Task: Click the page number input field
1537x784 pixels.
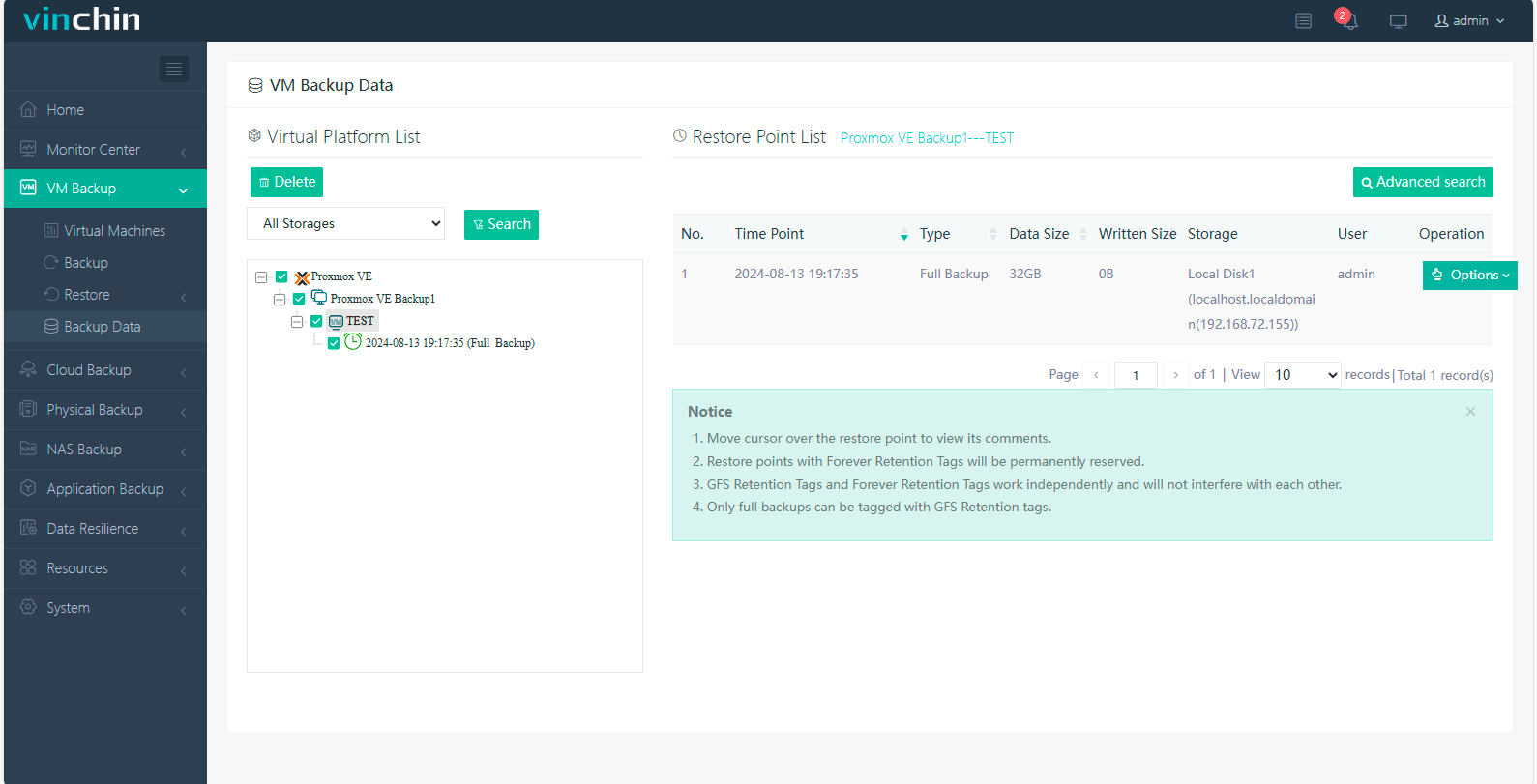Action: click(x=1136, y=375)
